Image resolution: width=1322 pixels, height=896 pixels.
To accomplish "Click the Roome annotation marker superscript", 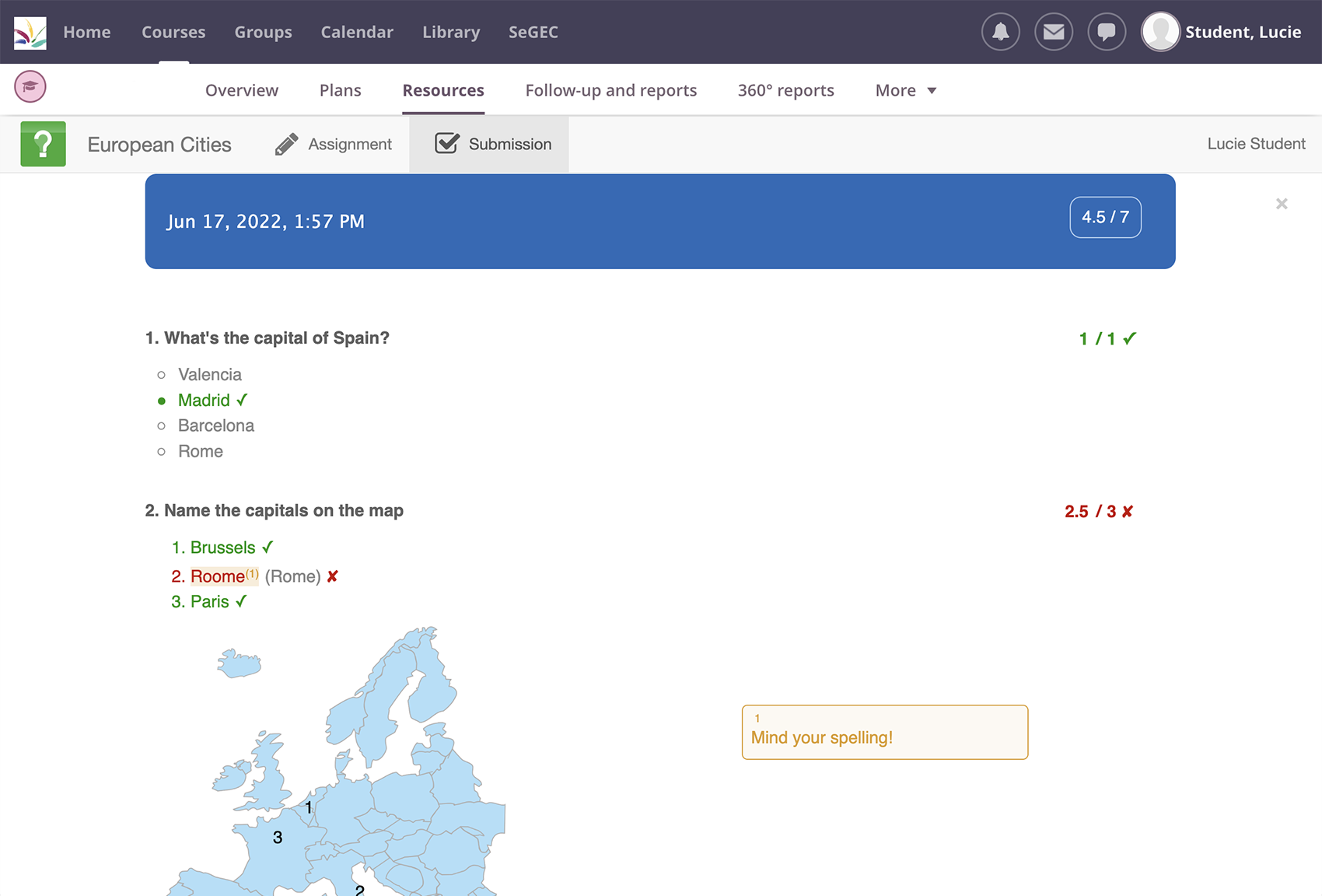I will click(x=252, y=574).
